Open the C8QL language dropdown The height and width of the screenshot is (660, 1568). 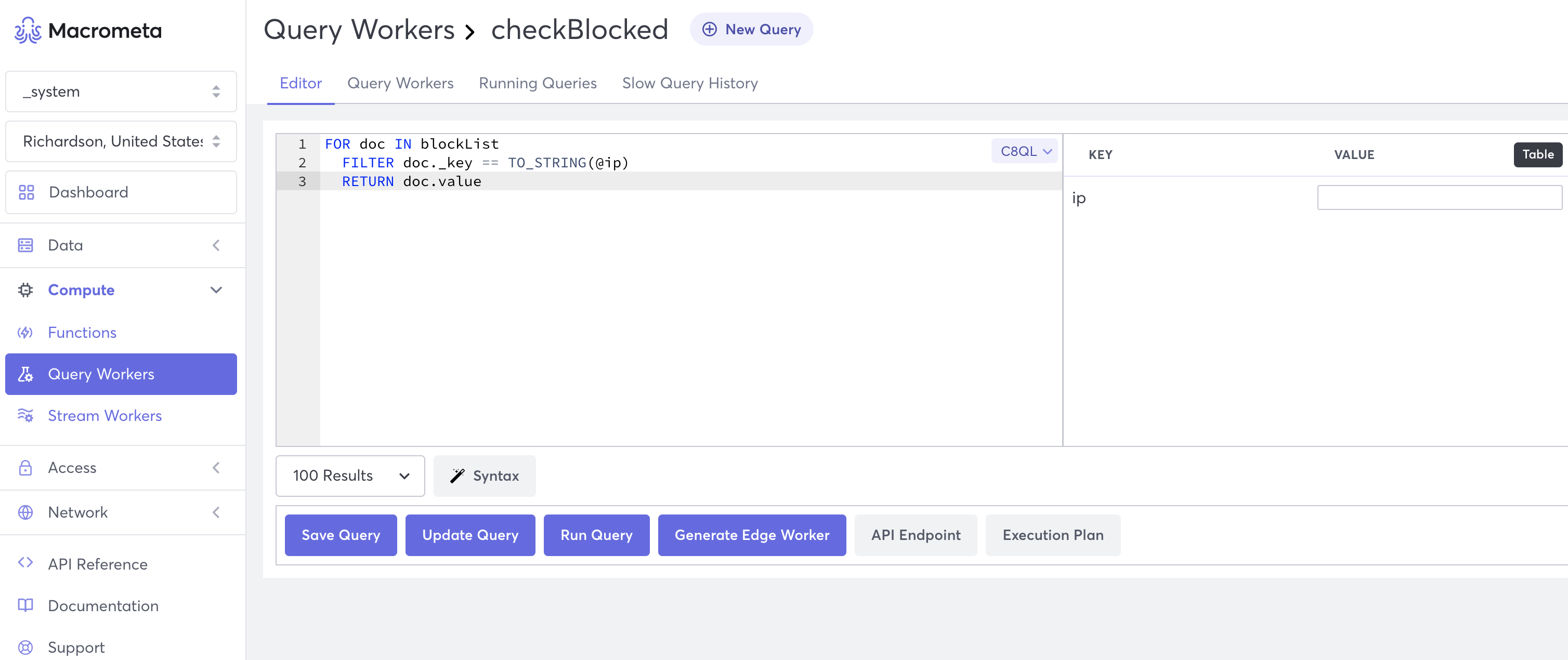click(1025, 151)
